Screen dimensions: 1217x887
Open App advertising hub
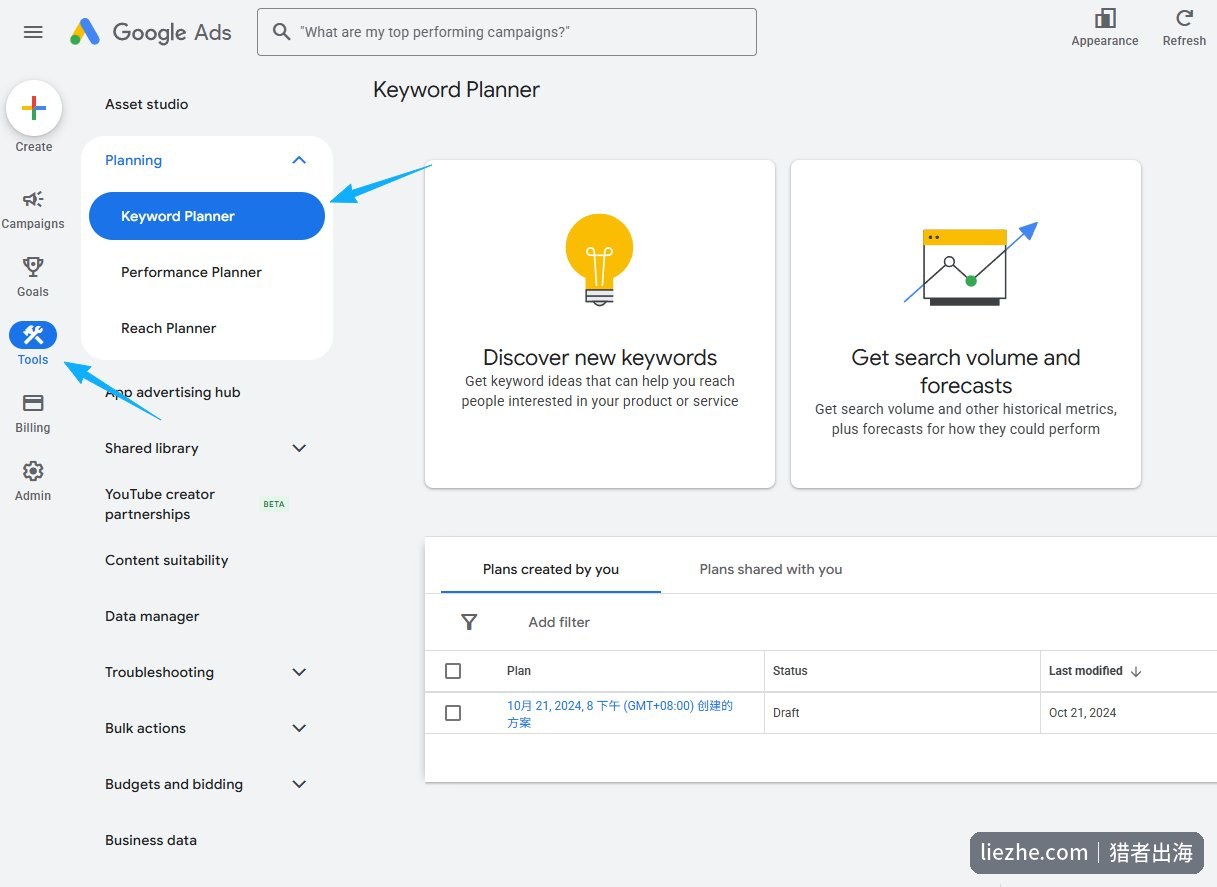173,392
